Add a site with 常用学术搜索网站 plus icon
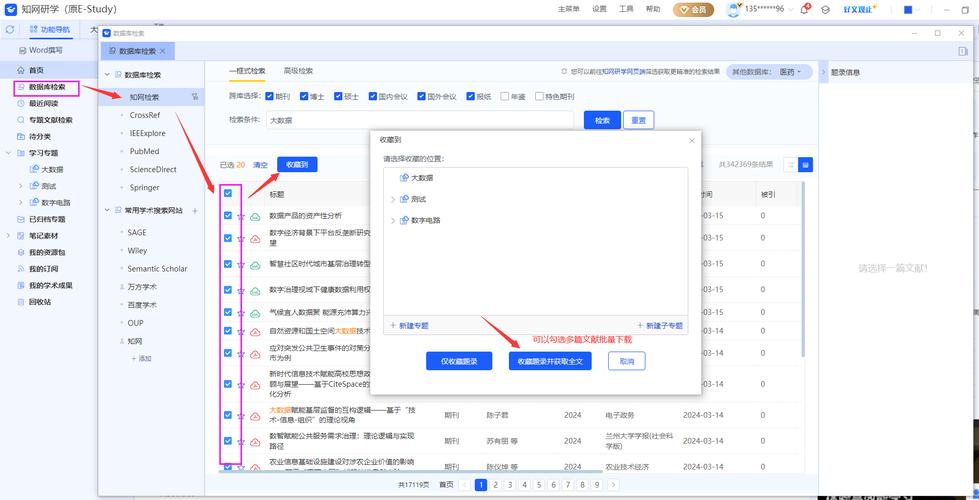This screenshot has height=500, width=979. pos(195,211)
